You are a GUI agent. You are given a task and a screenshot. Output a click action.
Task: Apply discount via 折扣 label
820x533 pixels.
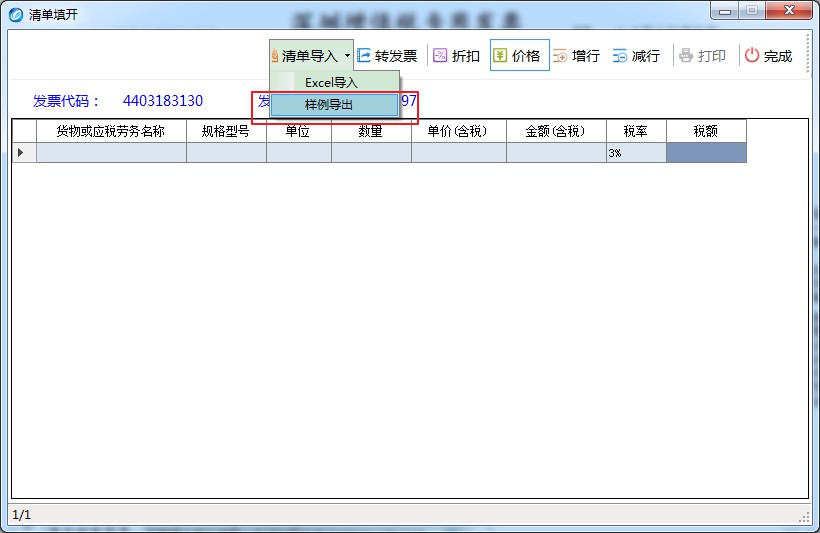[x=465, y=56]
